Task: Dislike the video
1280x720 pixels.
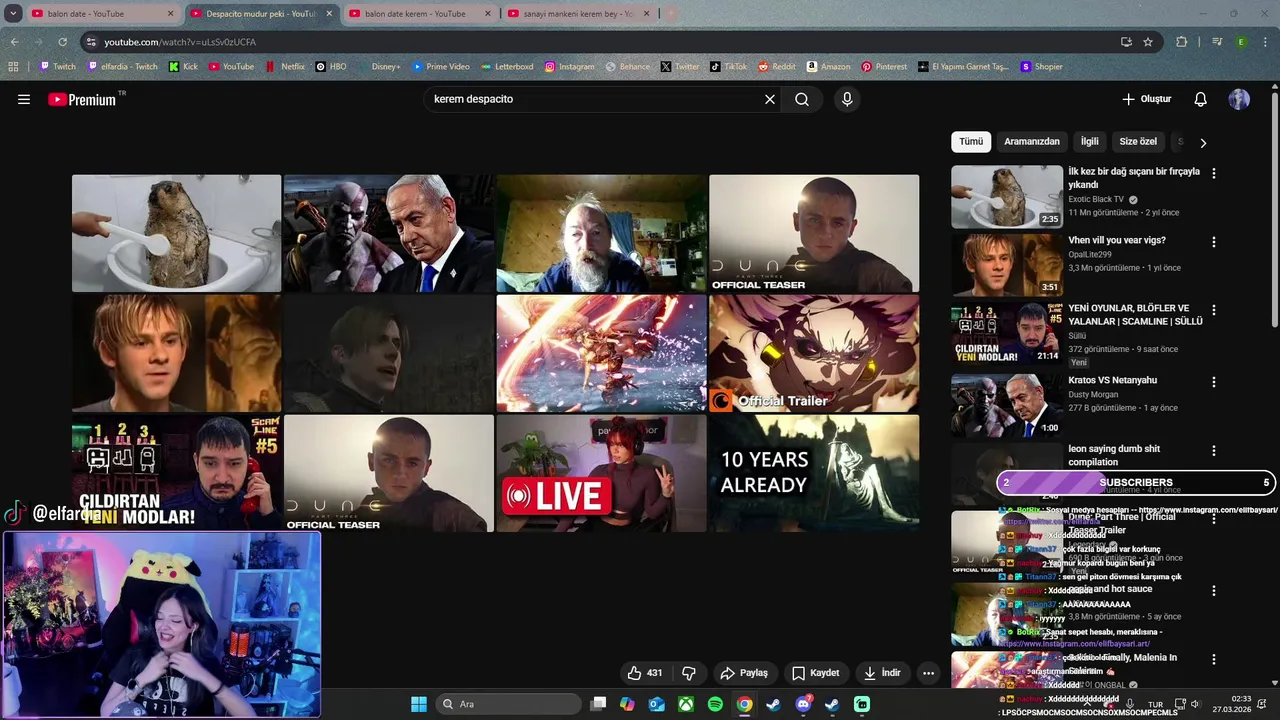Action: pos(689,673)
